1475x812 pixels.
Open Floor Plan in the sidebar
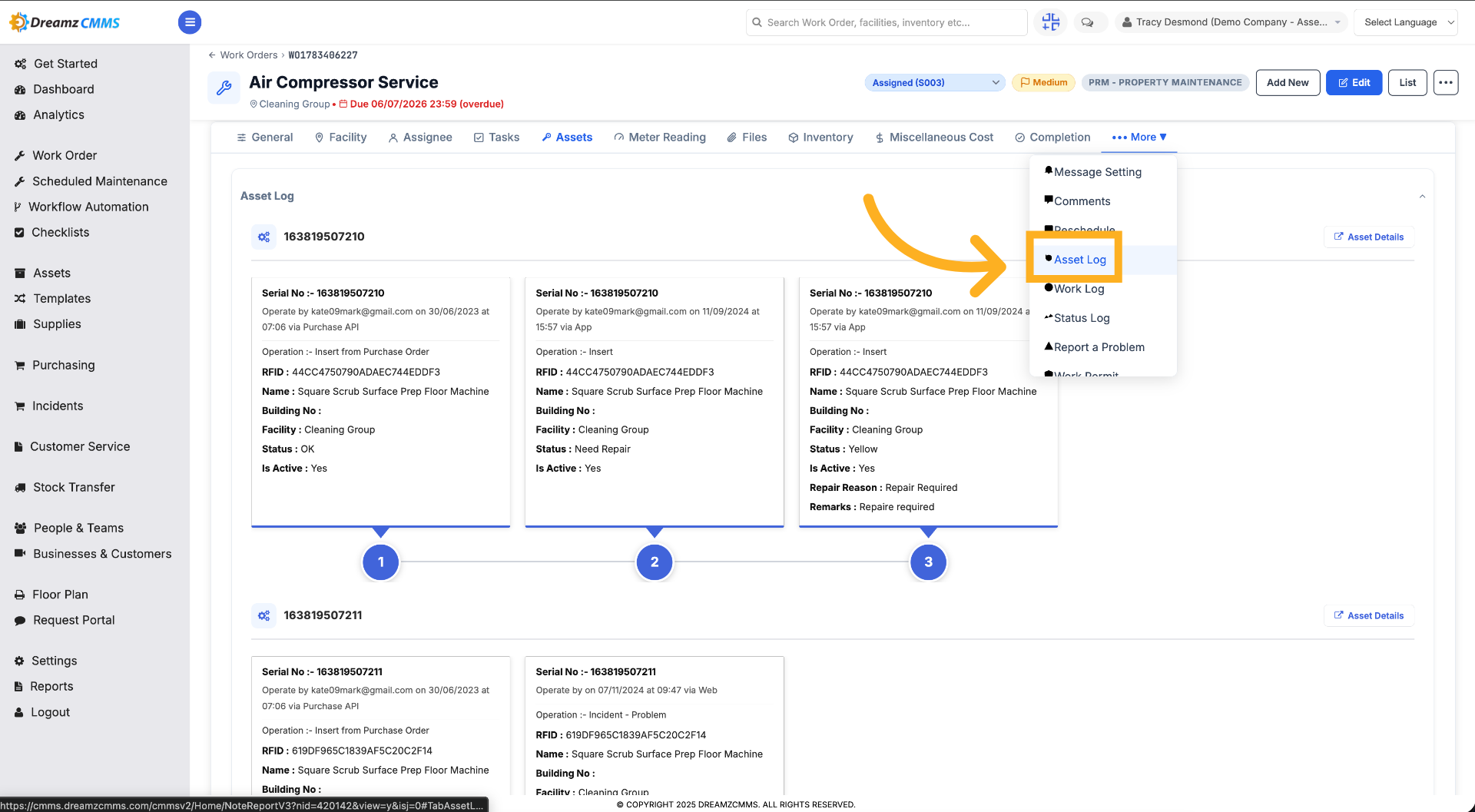pyautogui.click(x=60, y=595)
